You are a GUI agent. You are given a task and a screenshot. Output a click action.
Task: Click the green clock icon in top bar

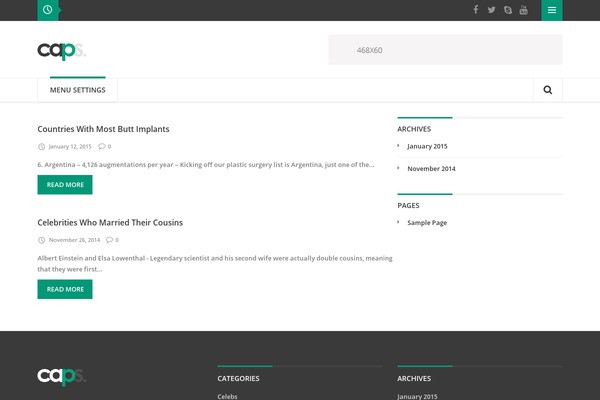[x=48, y=10]
